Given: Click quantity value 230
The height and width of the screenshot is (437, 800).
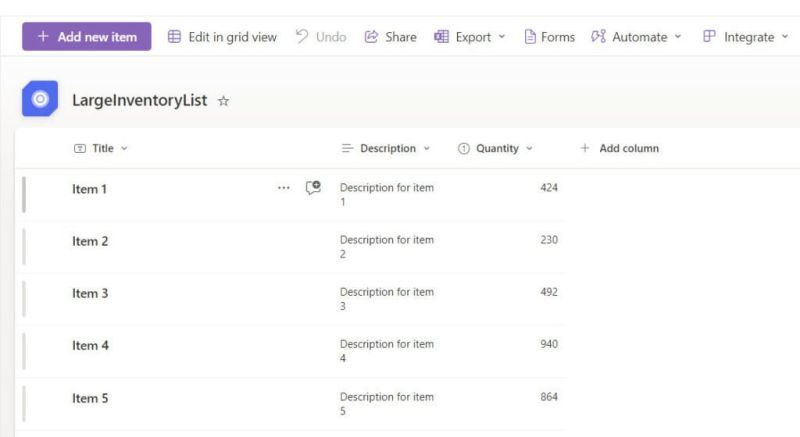Looking at the screenshot, I should [x=549, y=240].
